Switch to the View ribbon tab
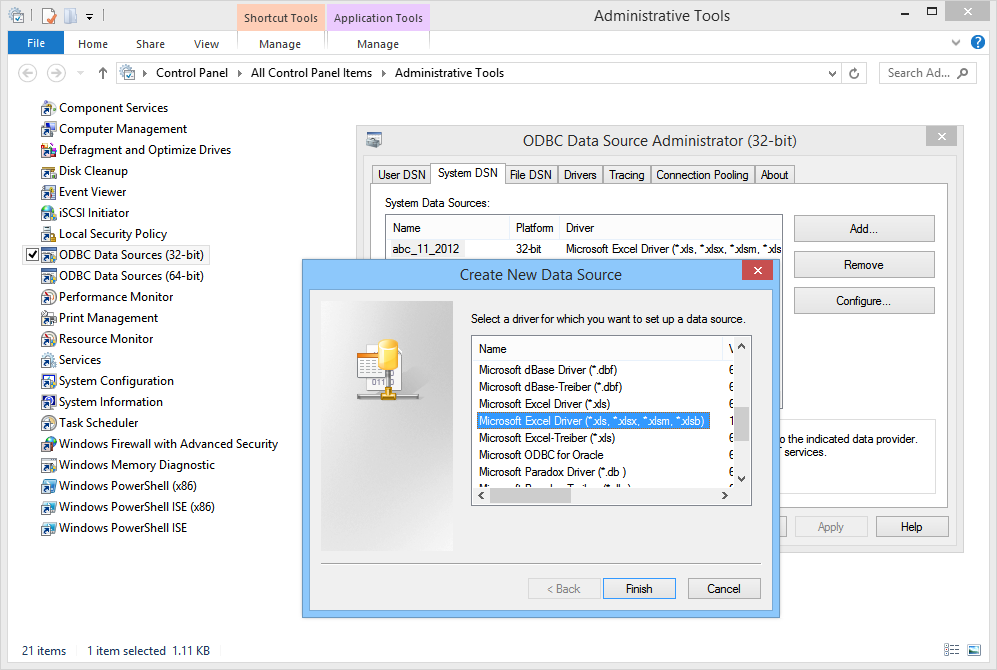997x670 pixels. click(206, 44)
